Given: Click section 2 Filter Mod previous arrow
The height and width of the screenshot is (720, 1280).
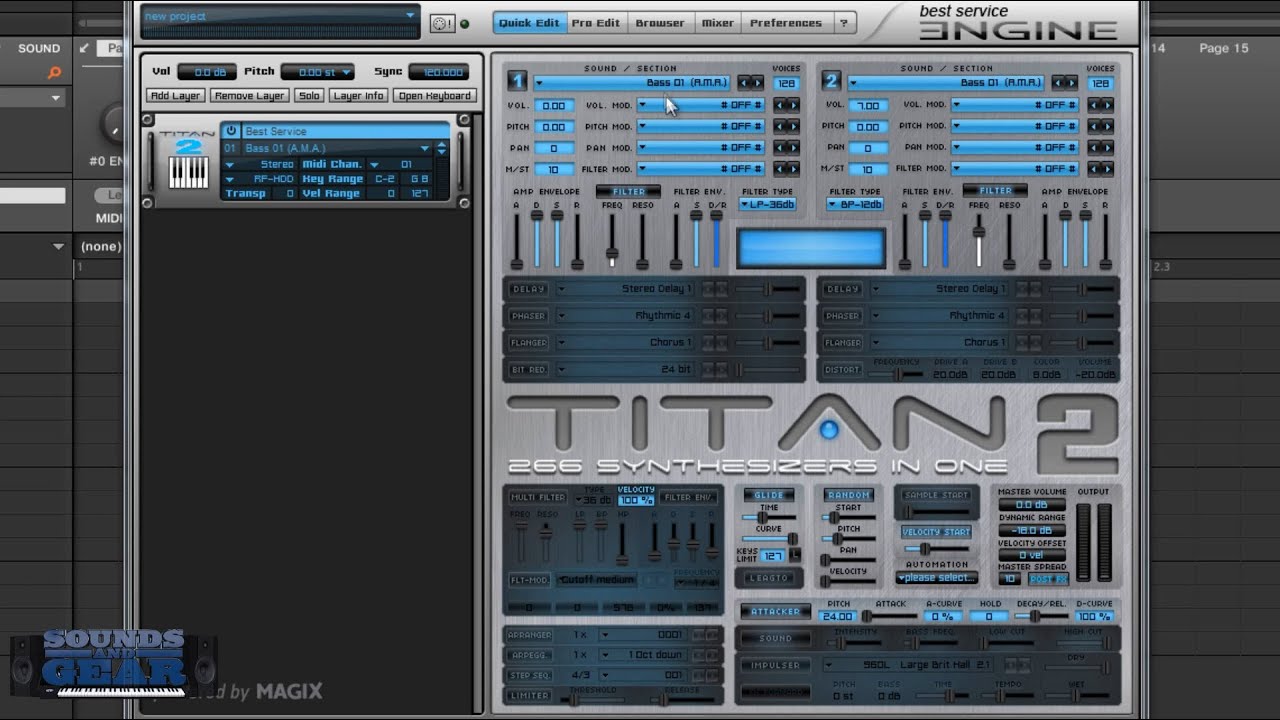Looking at the screenshot, I should pyautogui.click(x=1094, y=169).
